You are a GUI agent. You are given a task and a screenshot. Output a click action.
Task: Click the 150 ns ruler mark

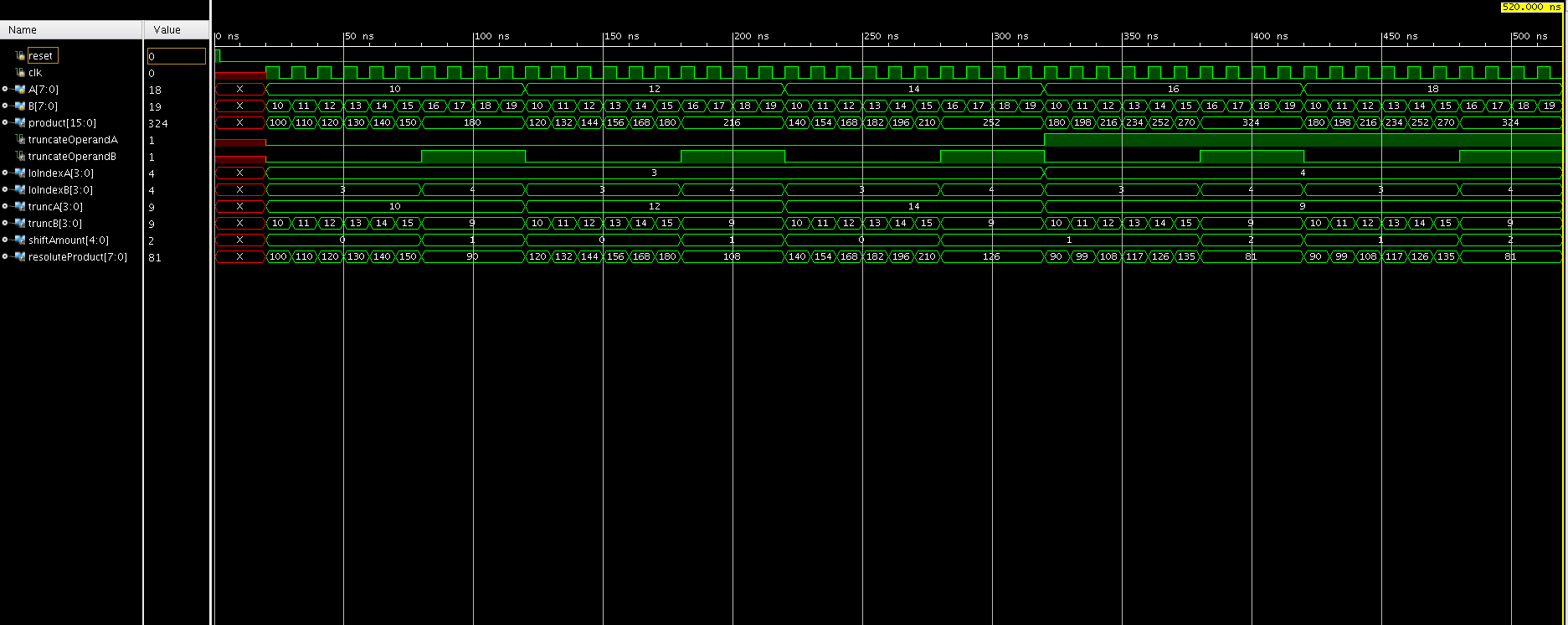click(622, 36)
